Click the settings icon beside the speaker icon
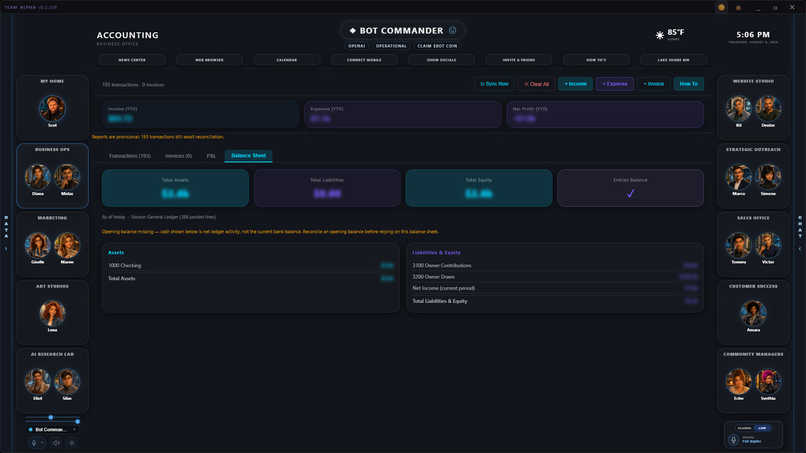Image resolution: width=806 pixels, height=453 pixels. tap(72, 443)
